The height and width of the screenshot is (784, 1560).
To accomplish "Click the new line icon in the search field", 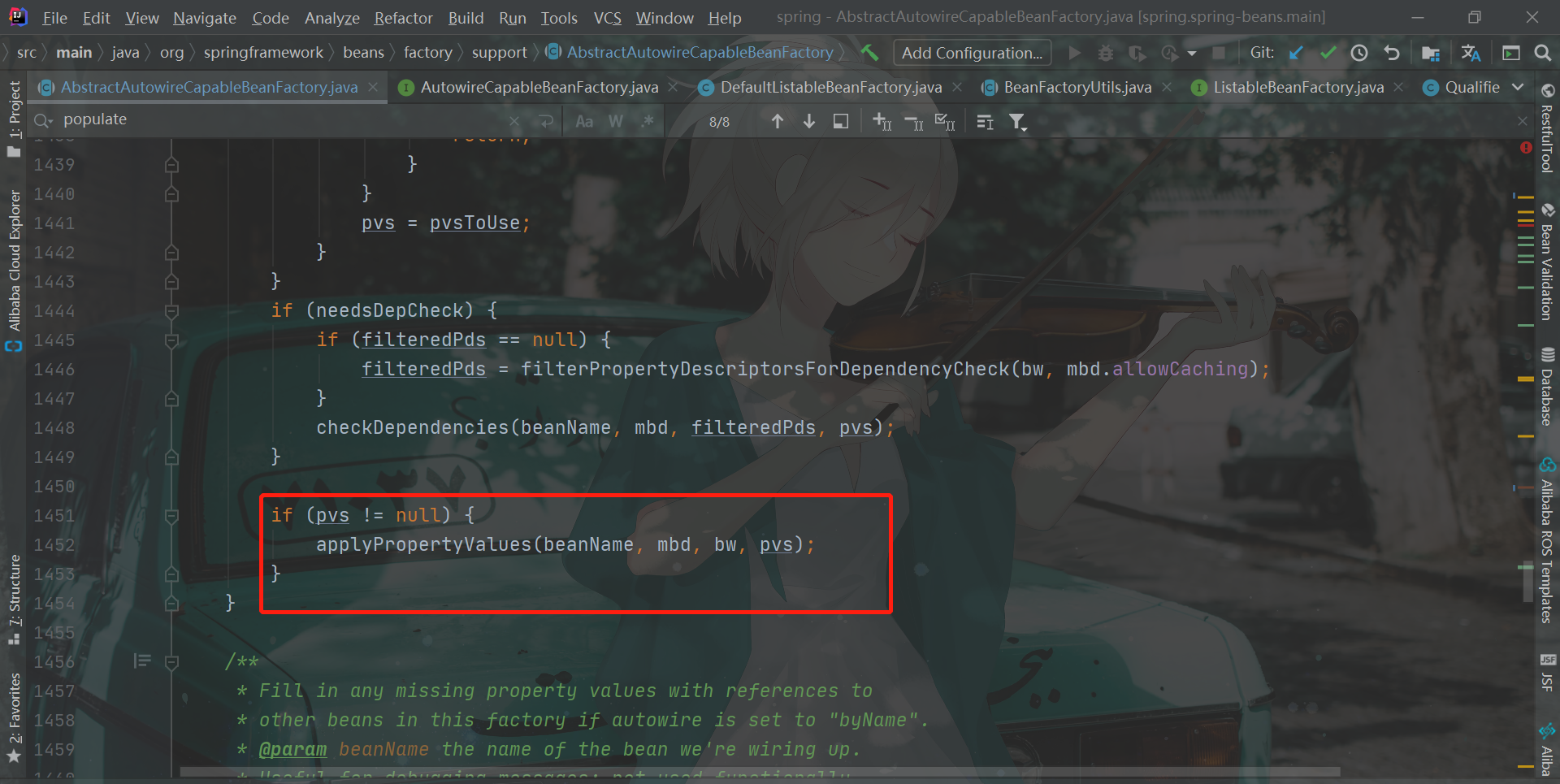I will pos(547,121).
